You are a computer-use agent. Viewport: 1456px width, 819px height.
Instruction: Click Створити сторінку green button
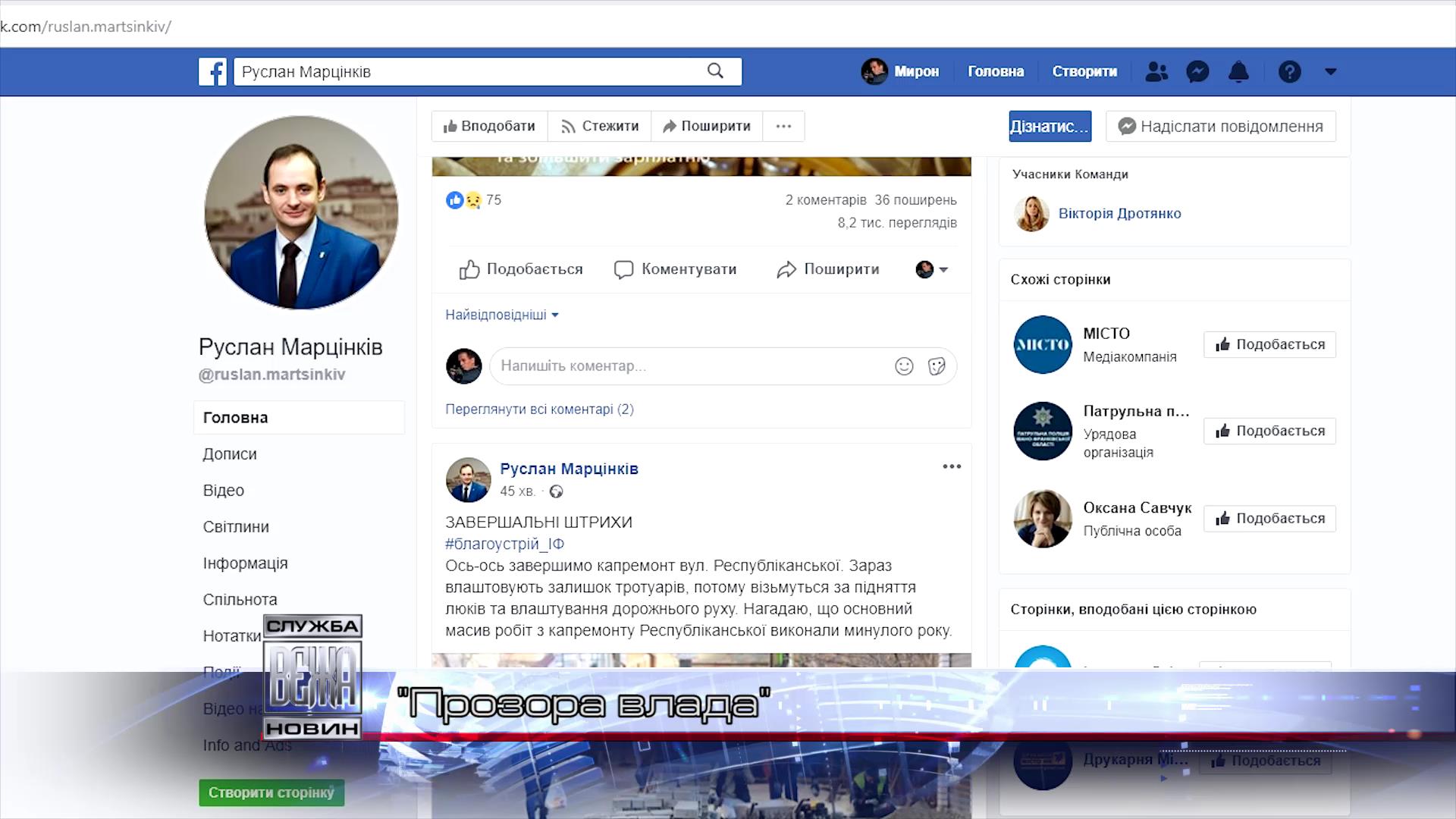[271, 792]
